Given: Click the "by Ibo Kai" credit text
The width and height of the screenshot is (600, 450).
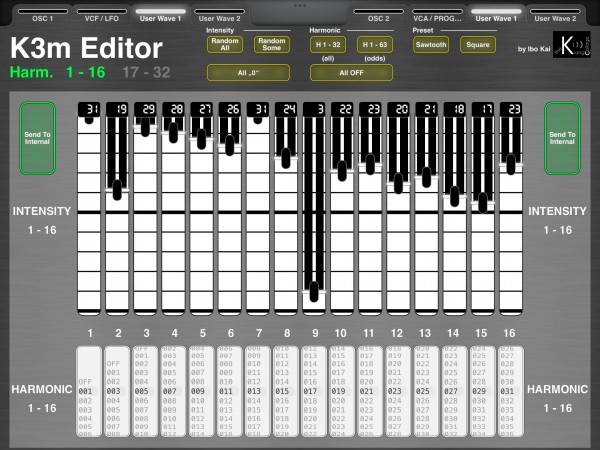Looking at the screenshot, I should [x=534, y=49].
